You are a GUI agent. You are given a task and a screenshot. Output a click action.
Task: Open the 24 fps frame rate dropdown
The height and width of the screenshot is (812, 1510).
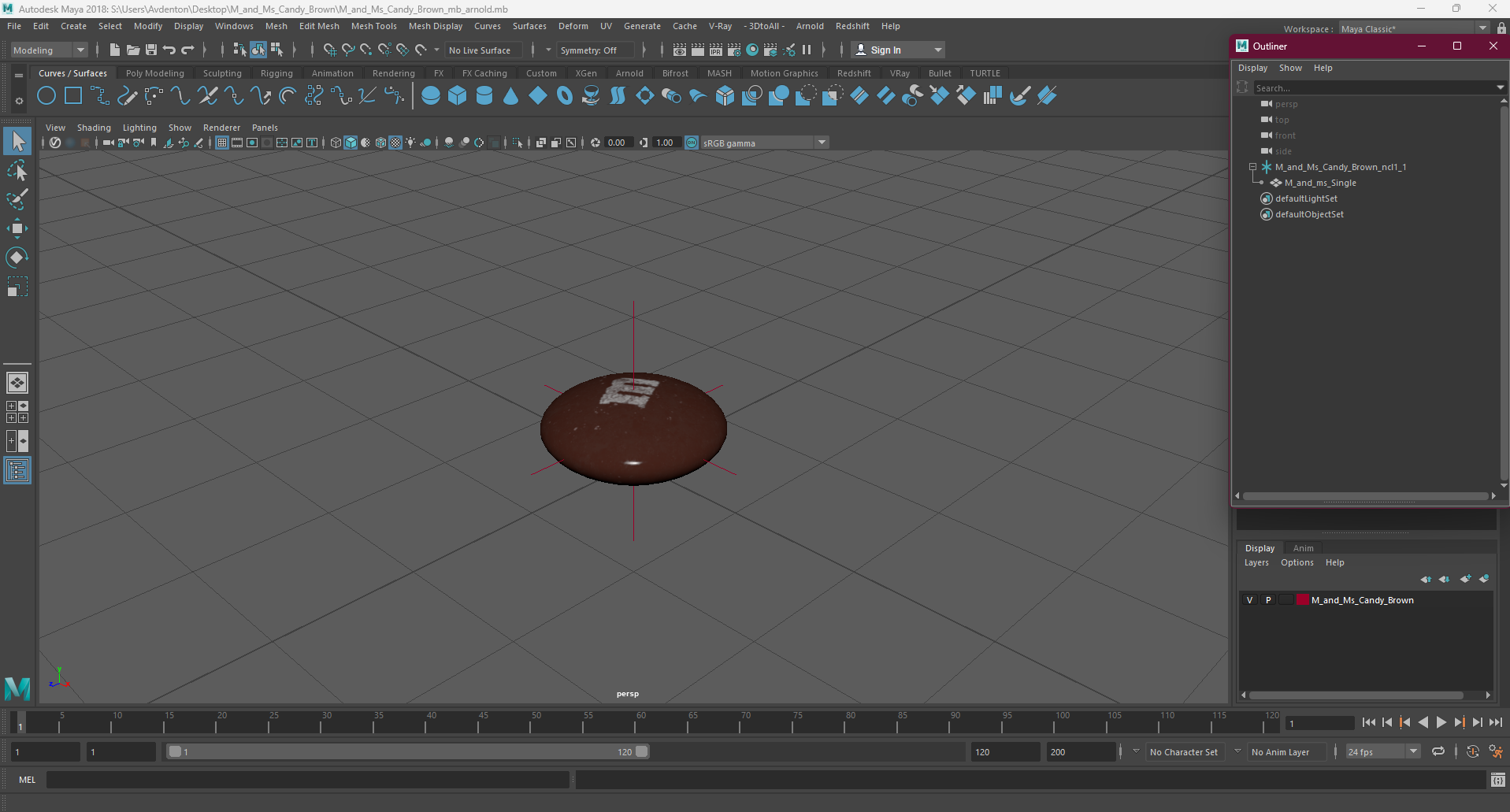[1382, 751]
